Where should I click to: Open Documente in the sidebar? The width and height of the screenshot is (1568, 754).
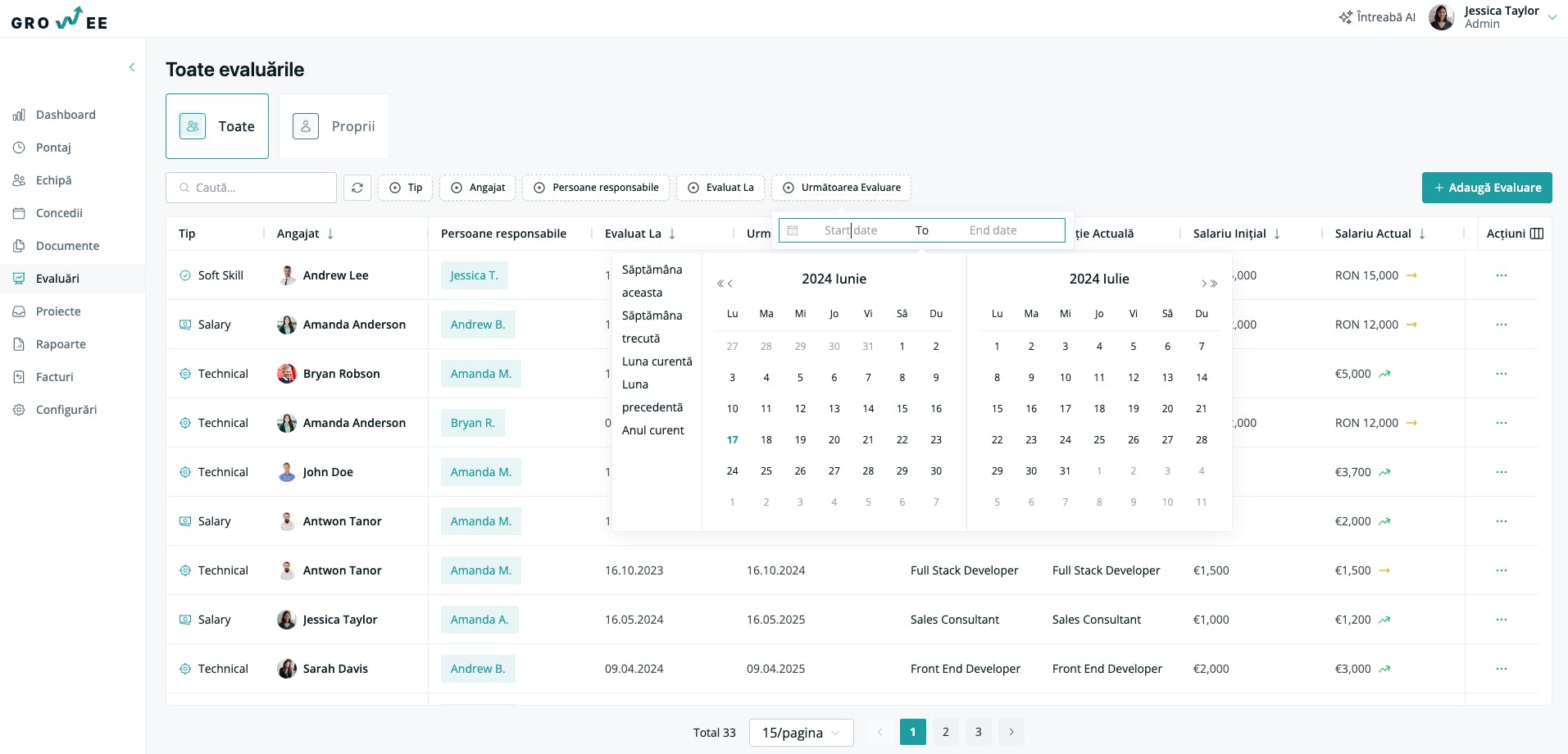(67, 246)
